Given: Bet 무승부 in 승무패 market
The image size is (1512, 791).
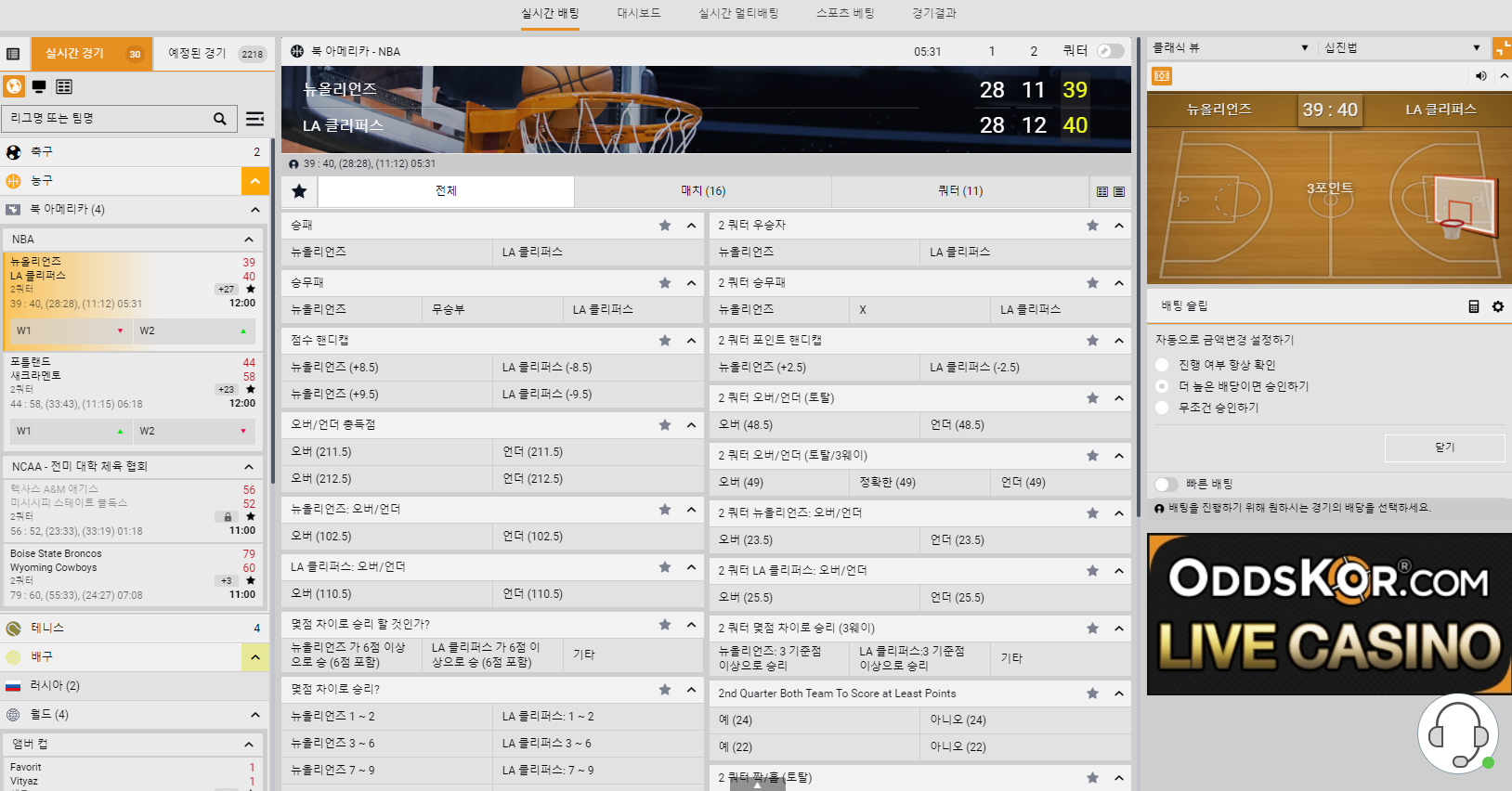Looking at the screenshot, I should tap(492, 310).
